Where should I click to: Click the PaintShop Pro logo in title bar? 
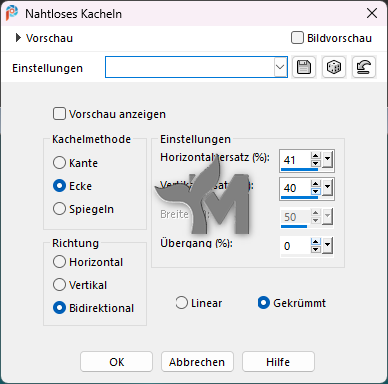[12, 13]
